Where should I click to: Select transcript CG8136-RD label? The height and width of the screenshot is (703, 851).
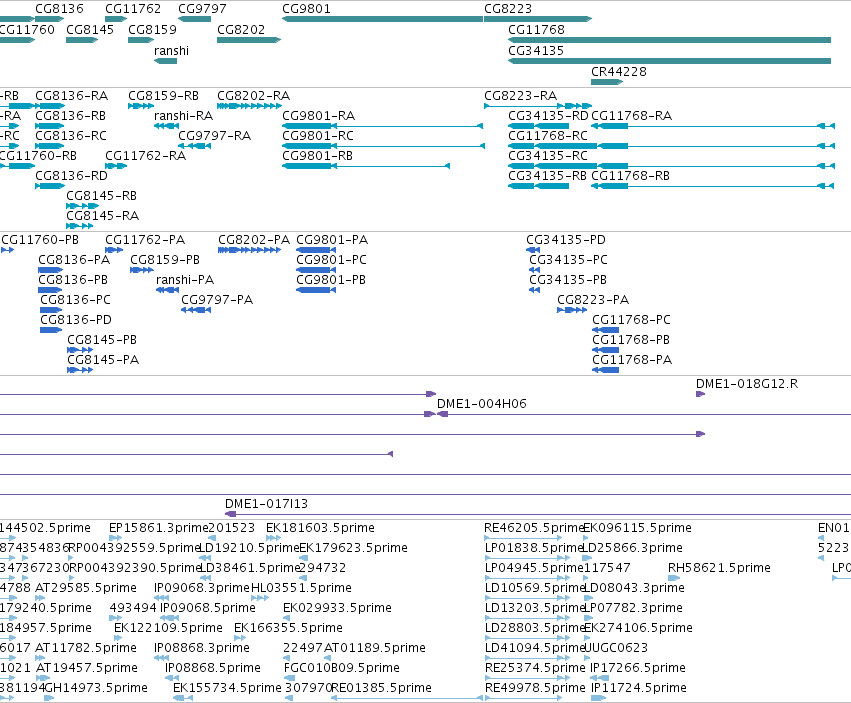[72, 176]
